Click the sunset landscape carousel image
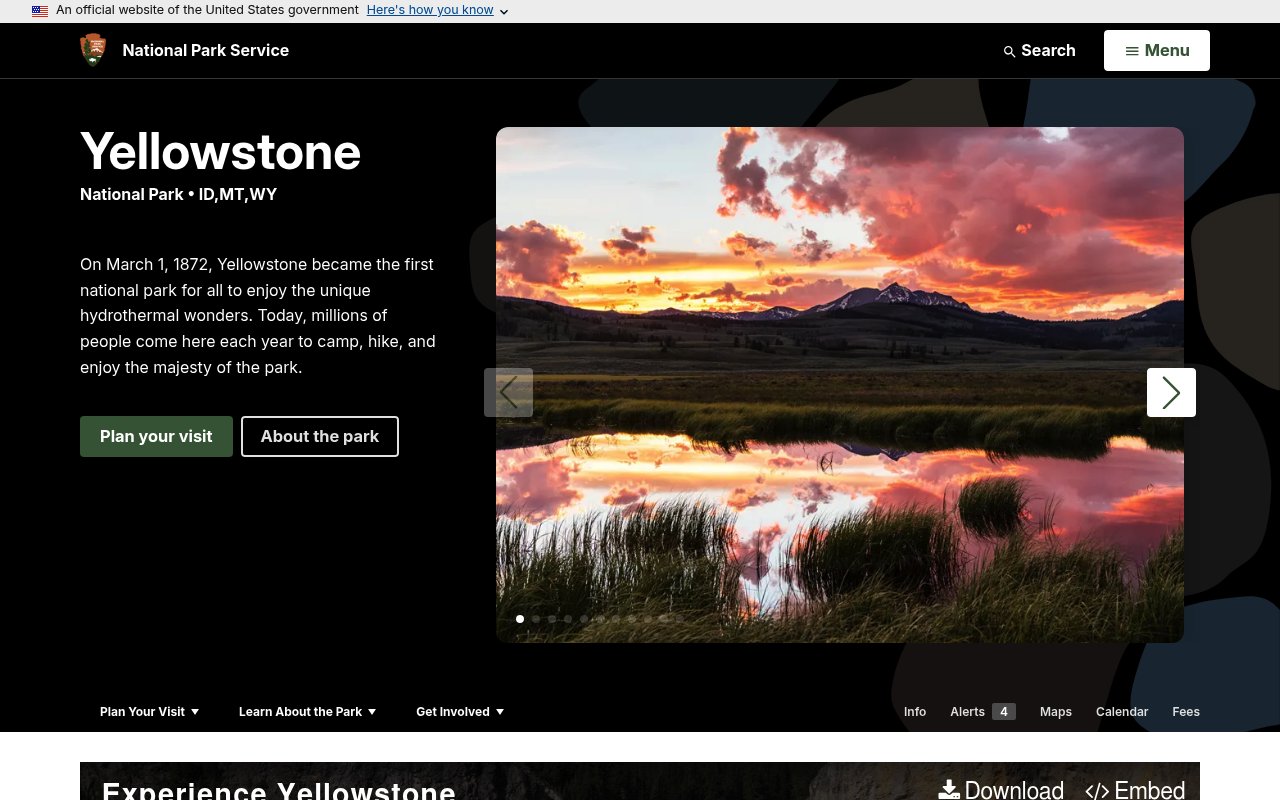Image resolution: width=1280 pixels, height=800 pixels. point(840,385)
